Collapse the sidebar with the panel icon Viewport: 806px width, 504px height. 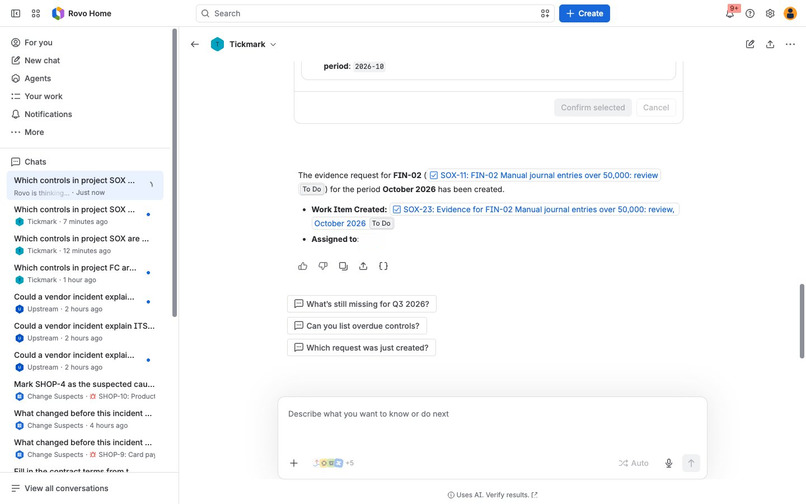pyautogui.click(x=15, y=13)
